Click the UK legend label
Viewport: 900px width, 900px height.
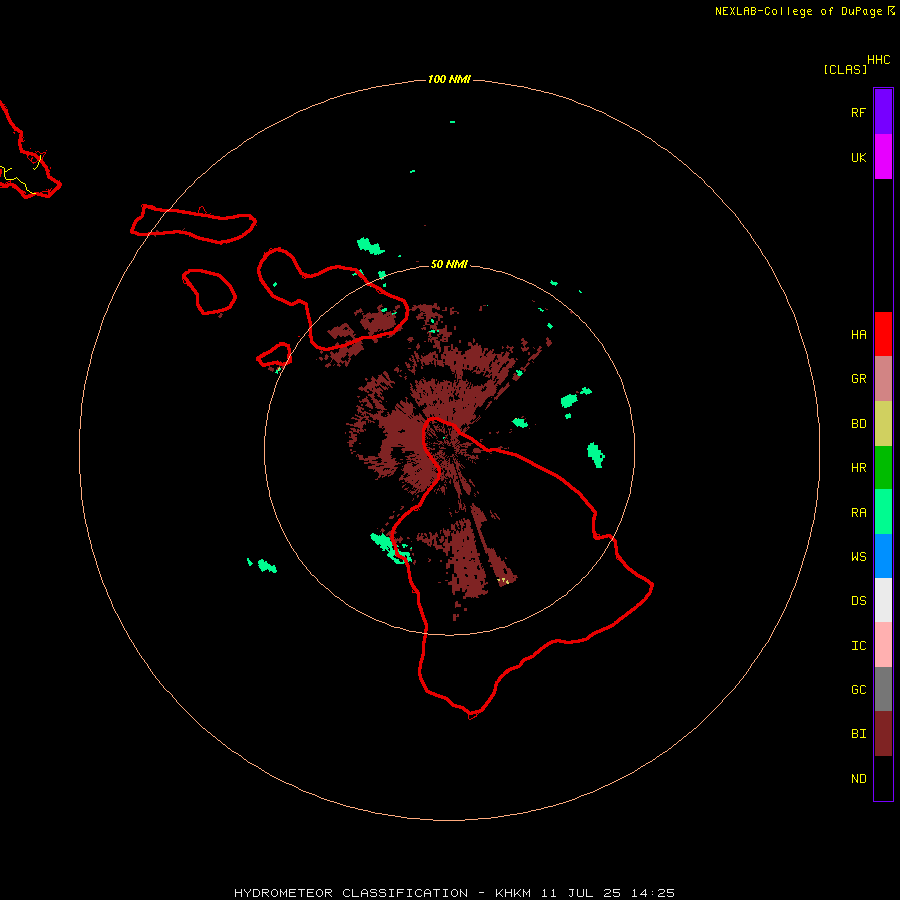[x=858, y=157]
